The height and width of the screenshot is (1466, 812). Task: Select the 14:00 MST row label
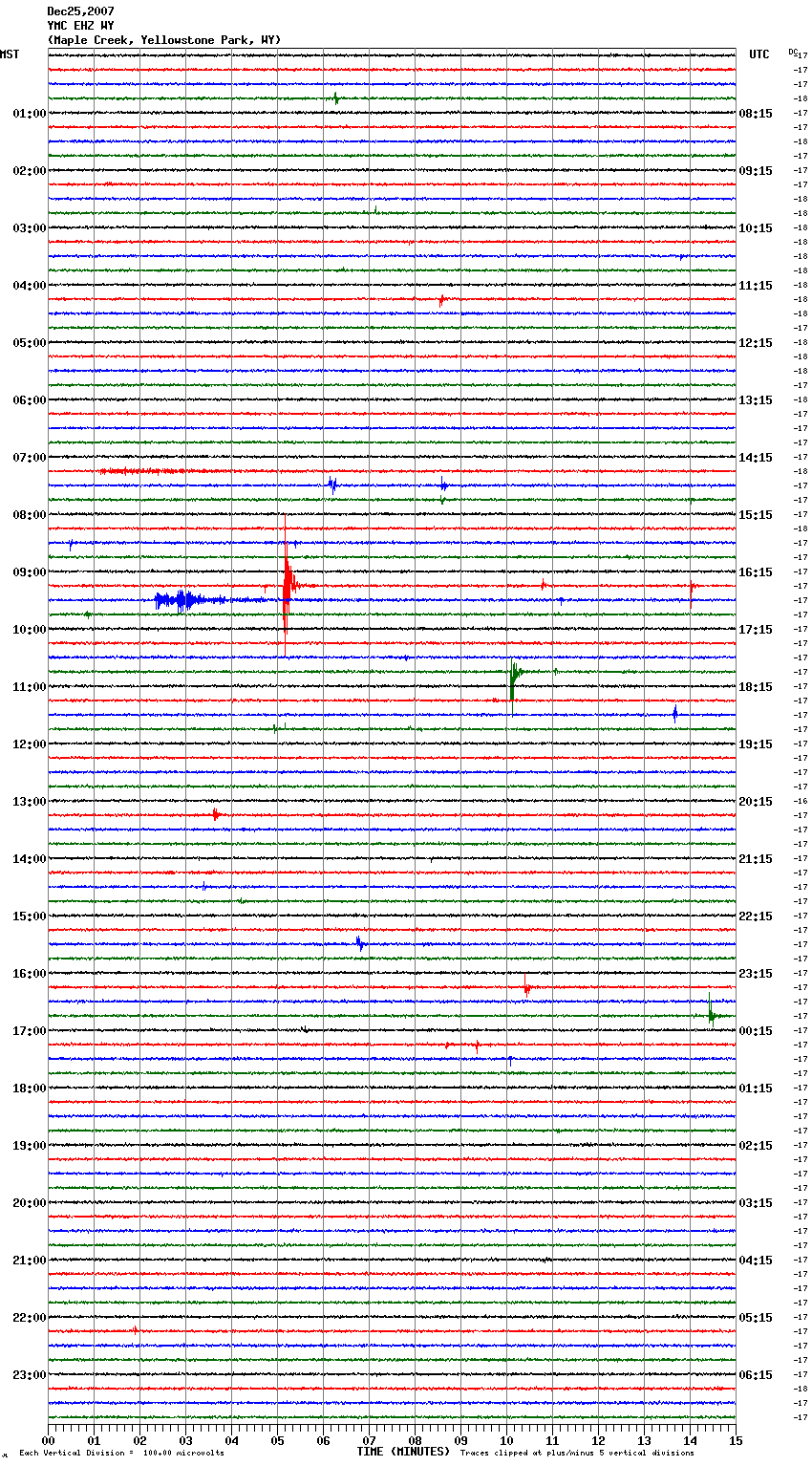(x=30, y=859)
